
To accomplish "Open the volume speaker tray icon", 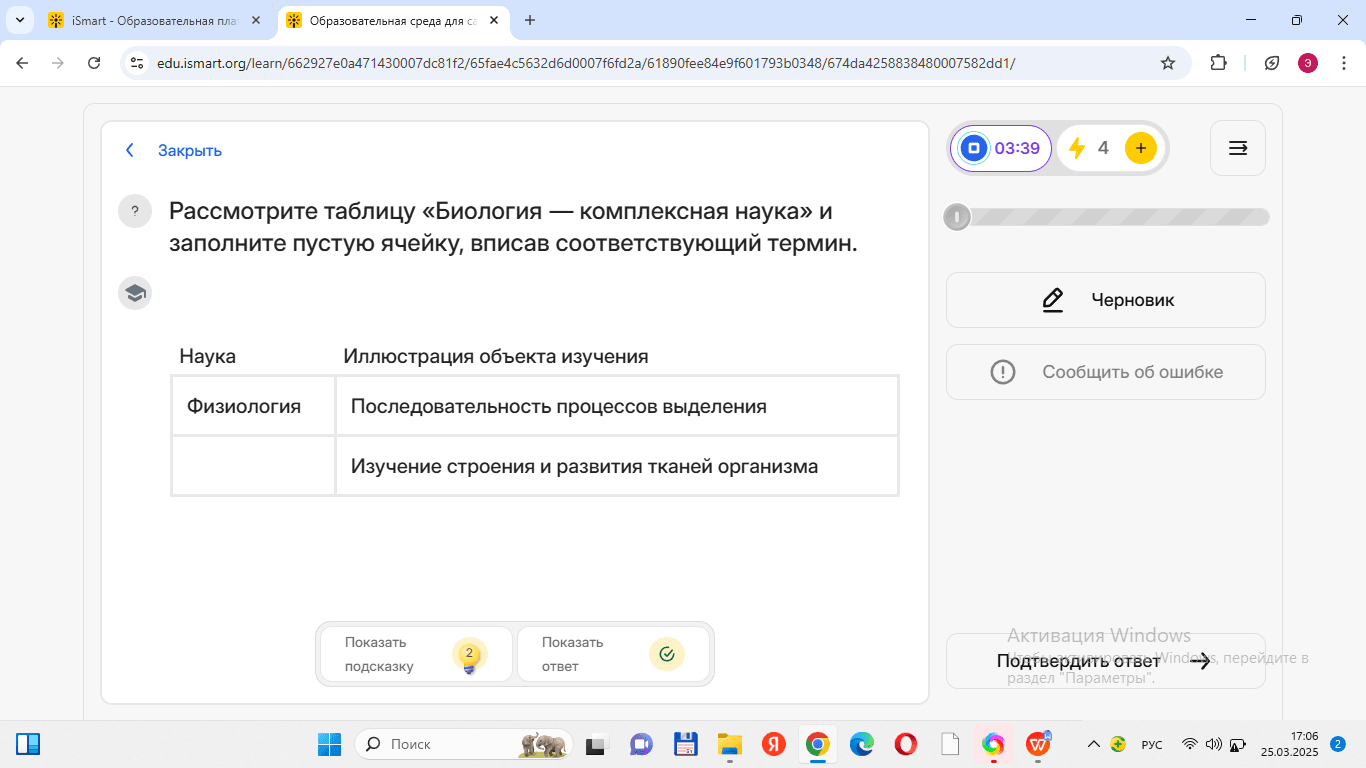I will [1214, 745].
